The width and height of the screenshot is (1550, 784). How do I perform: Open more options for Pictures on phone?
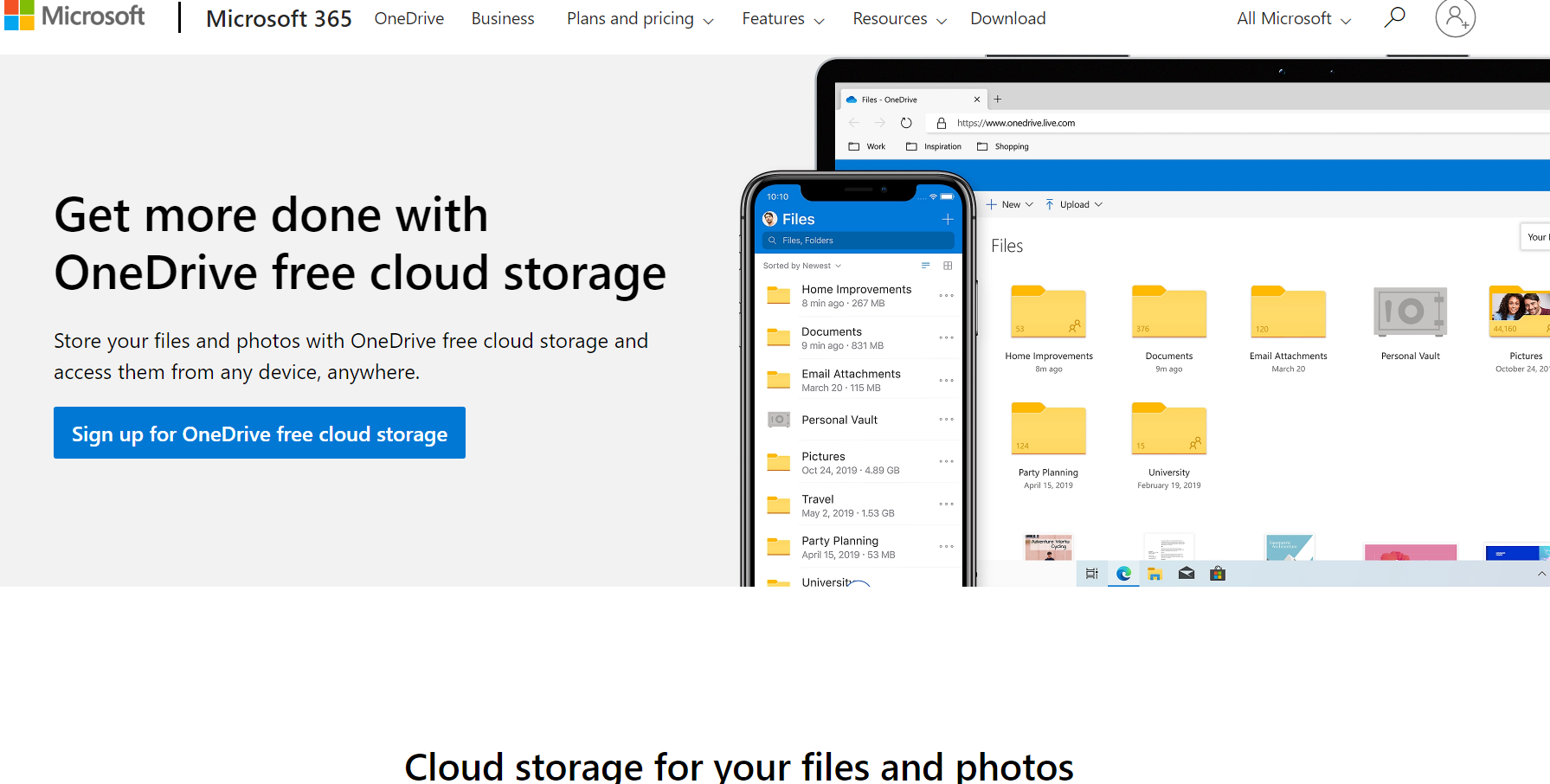point(947,462)
